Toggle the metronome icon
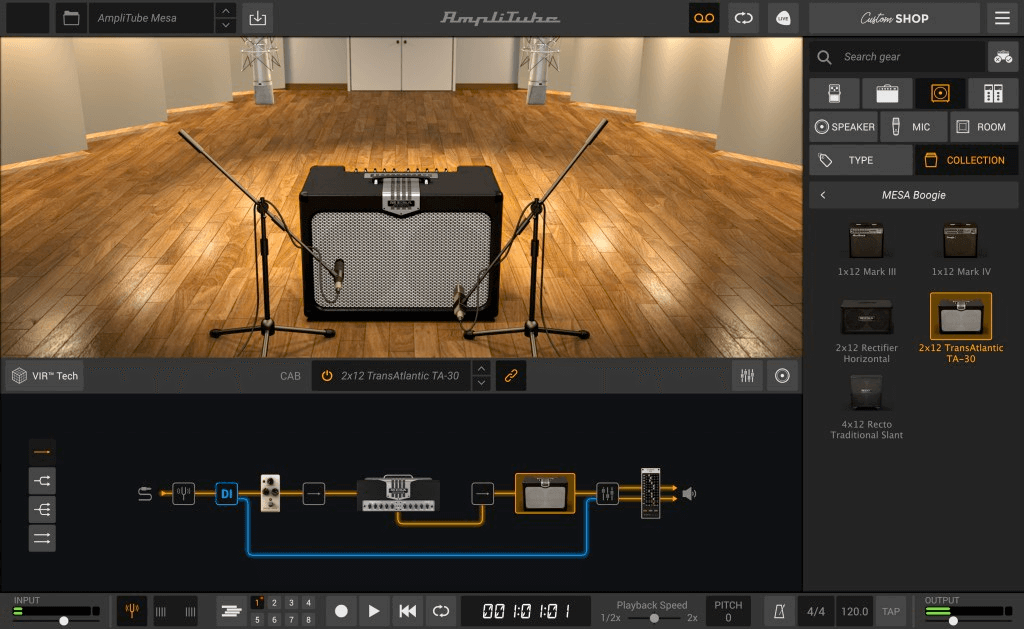The width and height of the screenshot is (1024, 629). (779, 611)
